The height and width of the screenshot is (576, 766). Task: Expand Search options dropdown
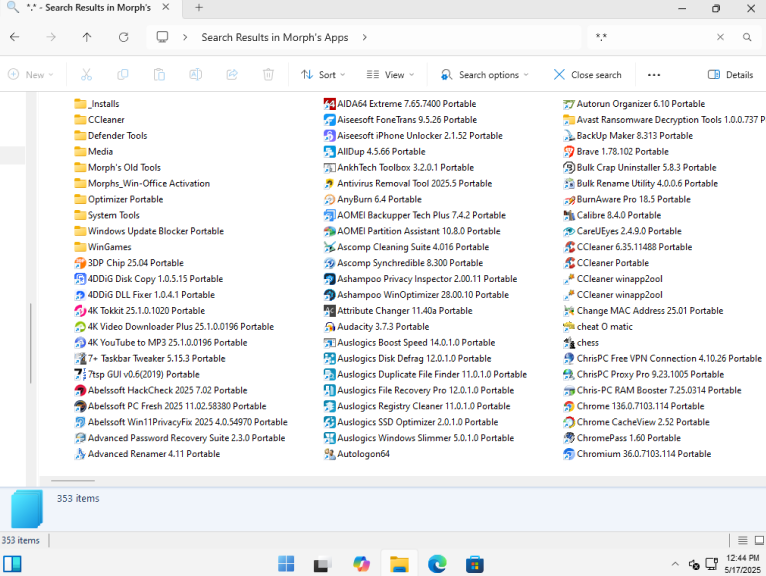coord(485,75)
